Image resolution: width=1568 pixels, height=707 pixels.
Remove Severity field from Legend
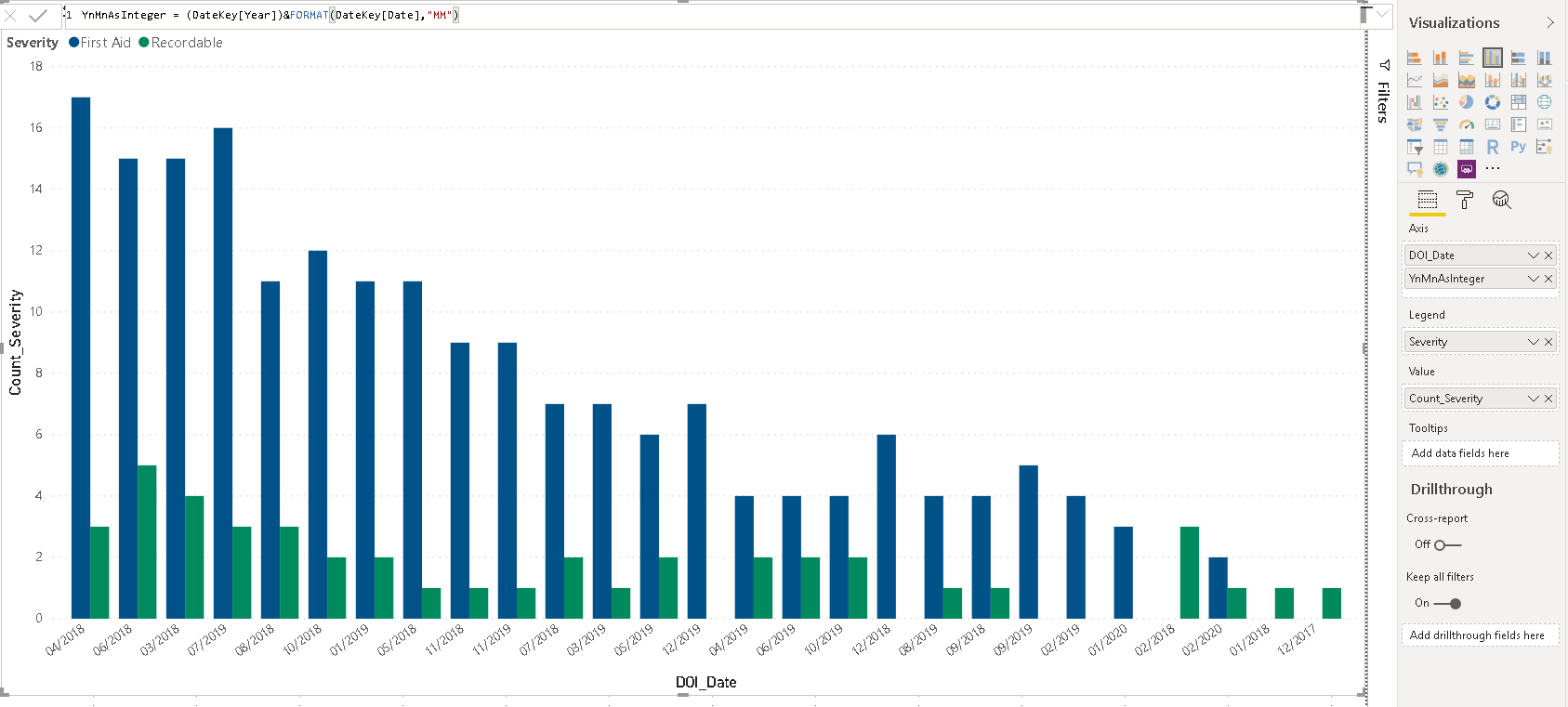[1548, 342]
